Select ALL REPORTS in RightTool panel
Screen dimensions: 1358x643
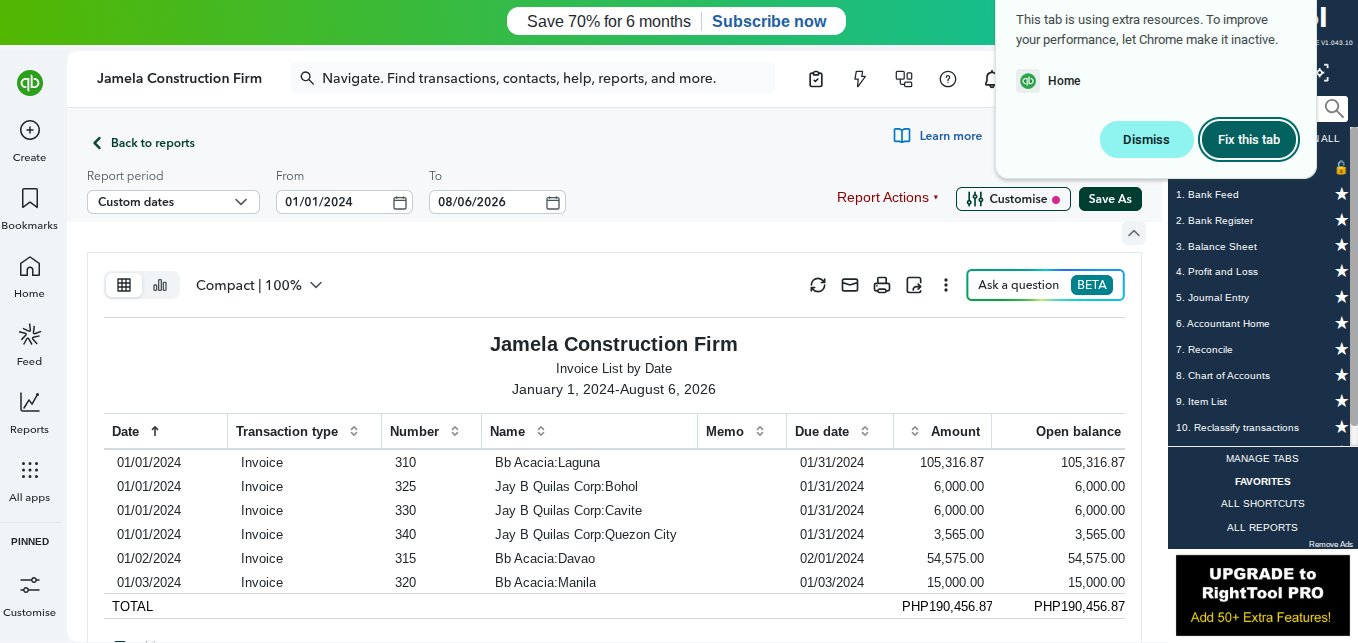[x=1262, y=528]
